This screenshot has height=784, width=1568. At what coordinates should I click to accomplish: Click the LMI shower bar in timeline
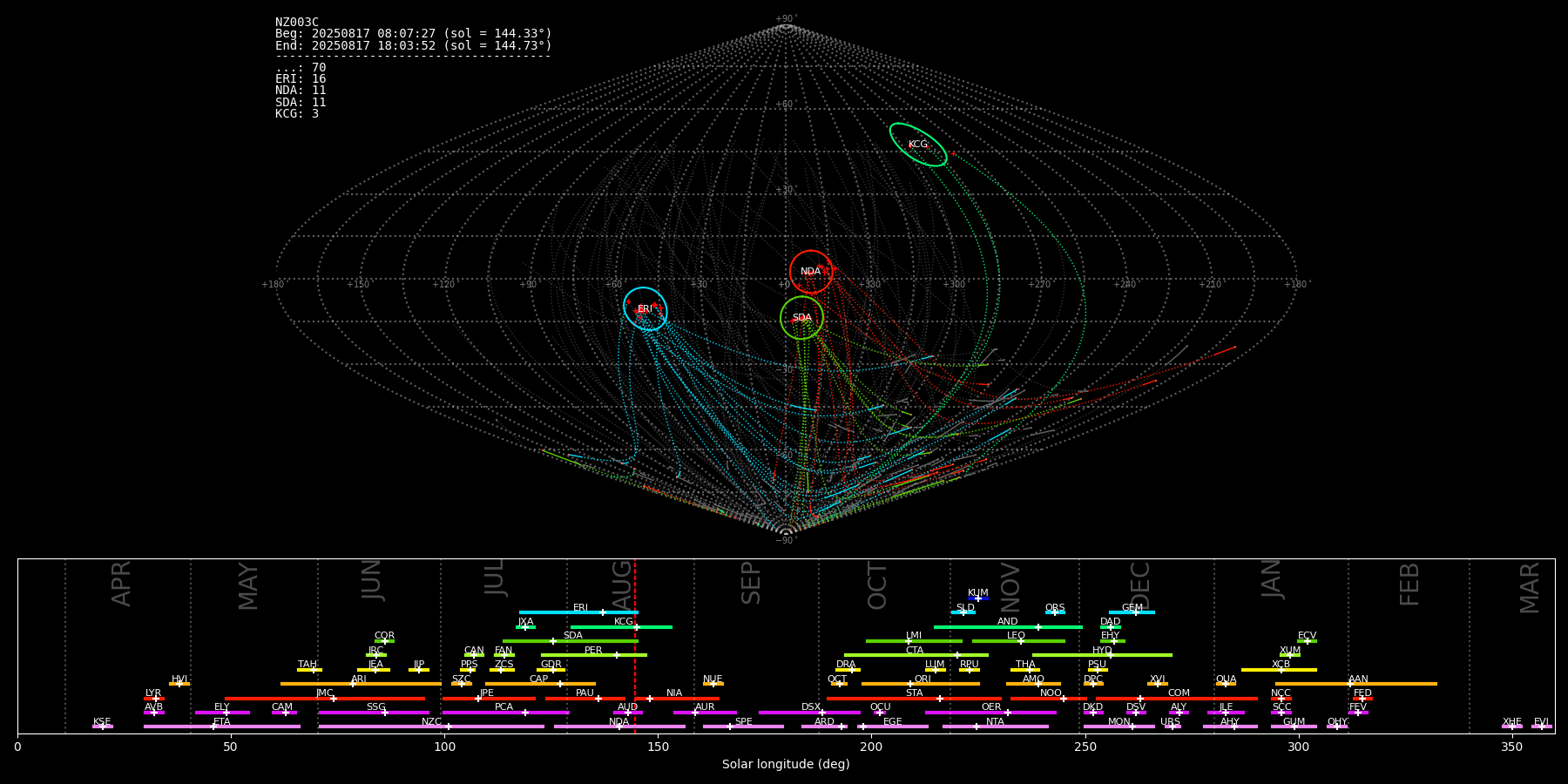(914, 641)
